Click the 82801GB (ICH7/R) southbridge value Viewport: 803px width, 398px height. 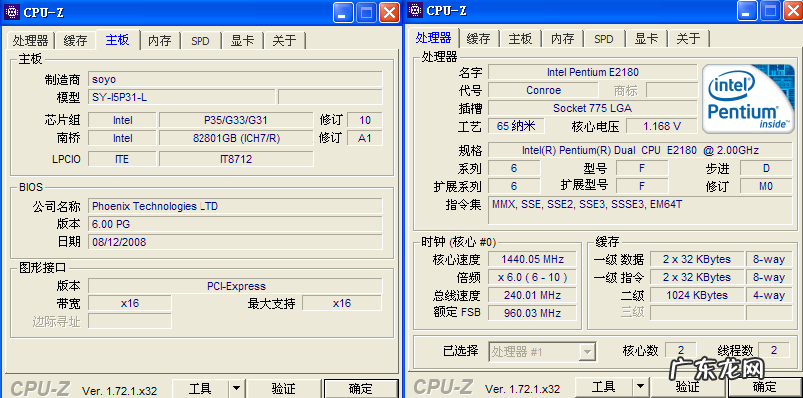pyautogui.click(x=236, y=138)
